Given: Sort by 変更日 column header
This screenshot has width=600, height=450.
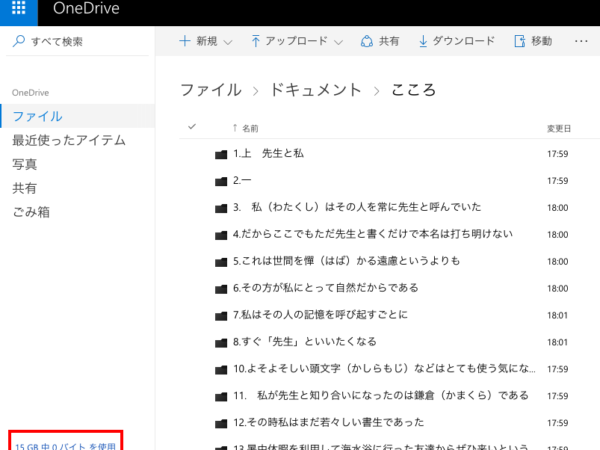Looking at the screenshot, I should (x=559, y=129).
